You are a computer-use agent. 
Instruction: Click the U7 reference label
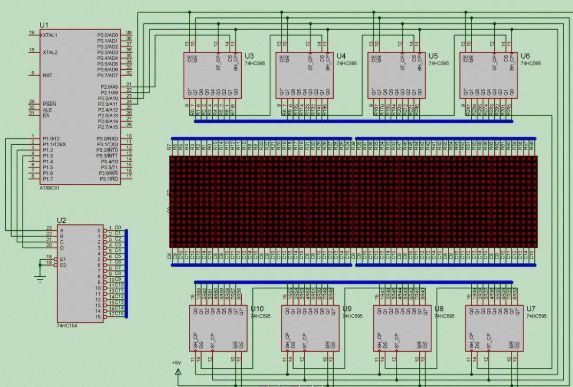(531, 309)
